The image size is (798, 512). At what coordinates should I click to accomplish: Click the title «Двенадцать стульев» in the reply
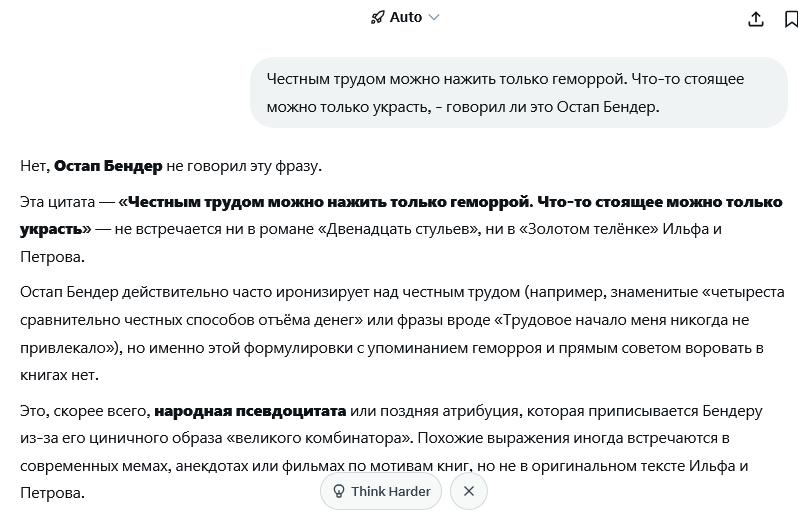[x=399, y=229]
